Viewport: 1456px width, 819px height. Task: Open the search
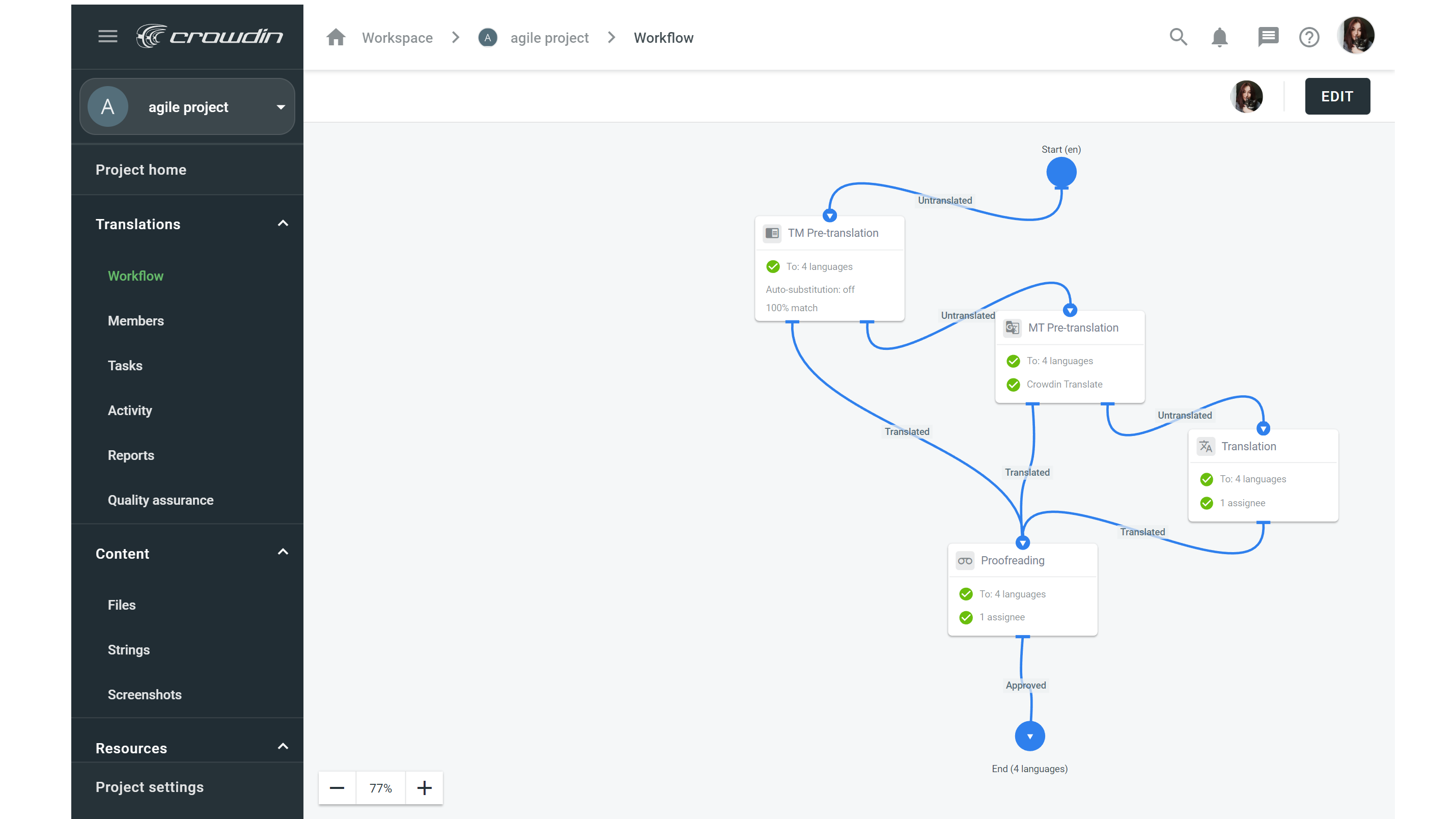coord(1178,37)
